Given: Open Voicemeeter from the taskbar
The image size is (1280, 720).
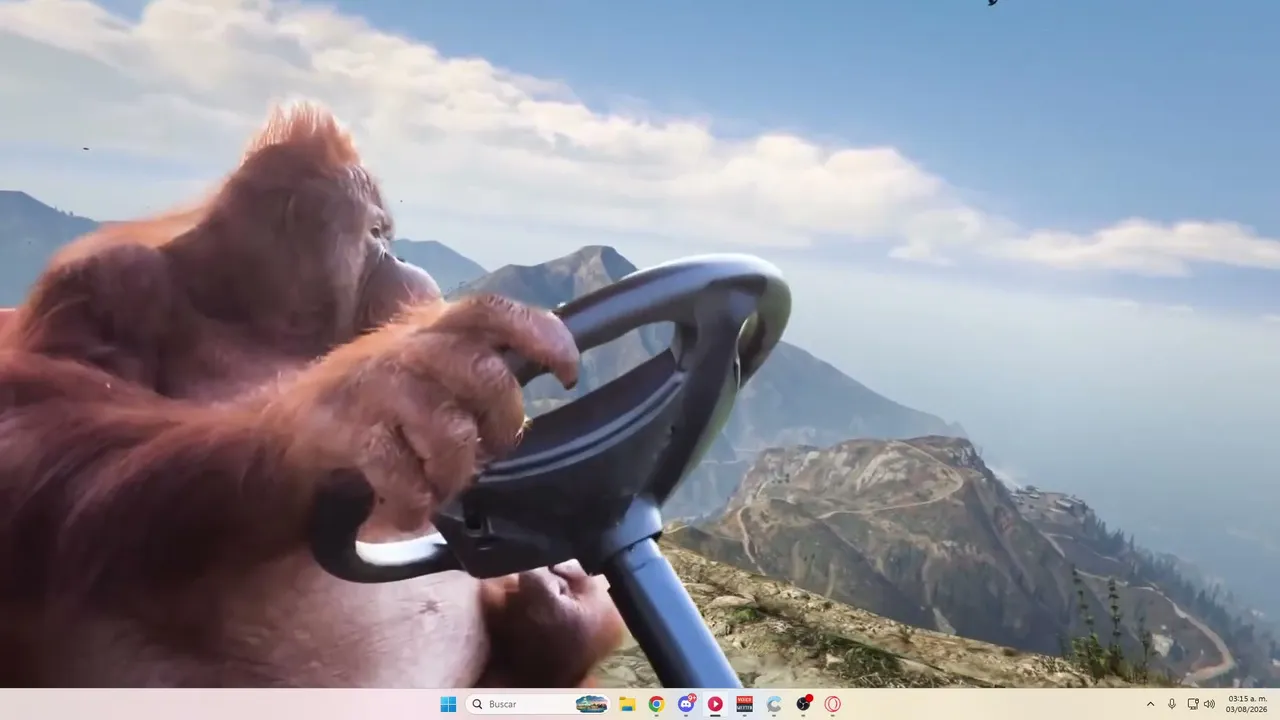Looking at the screenshot, I should [744, 704].
